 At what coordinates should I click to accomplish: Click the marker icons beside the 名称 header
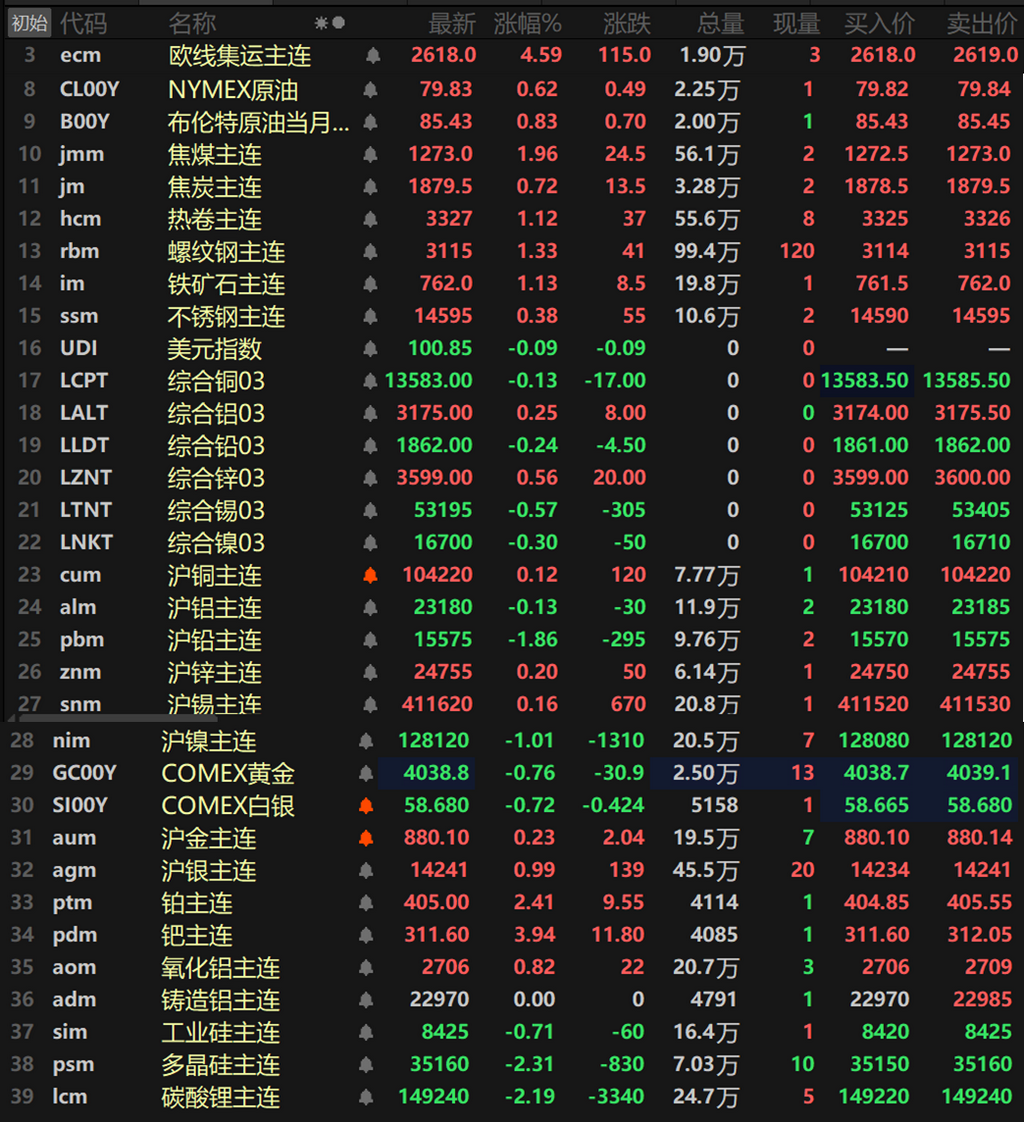(330, 23)
